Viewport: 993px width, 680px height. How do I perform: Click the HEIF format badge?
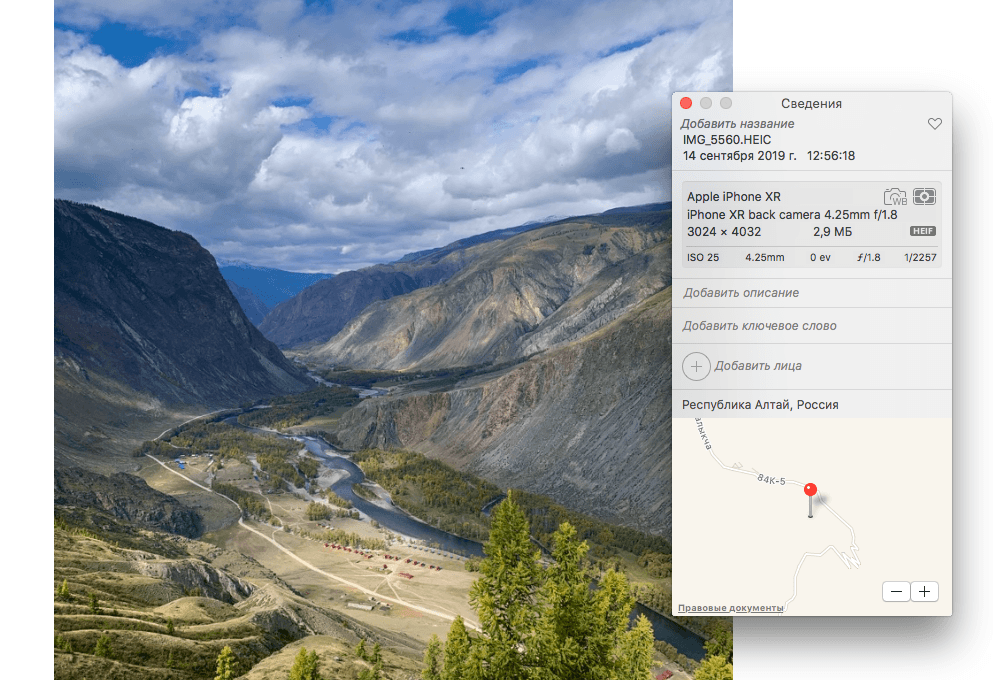coord(922,232)
